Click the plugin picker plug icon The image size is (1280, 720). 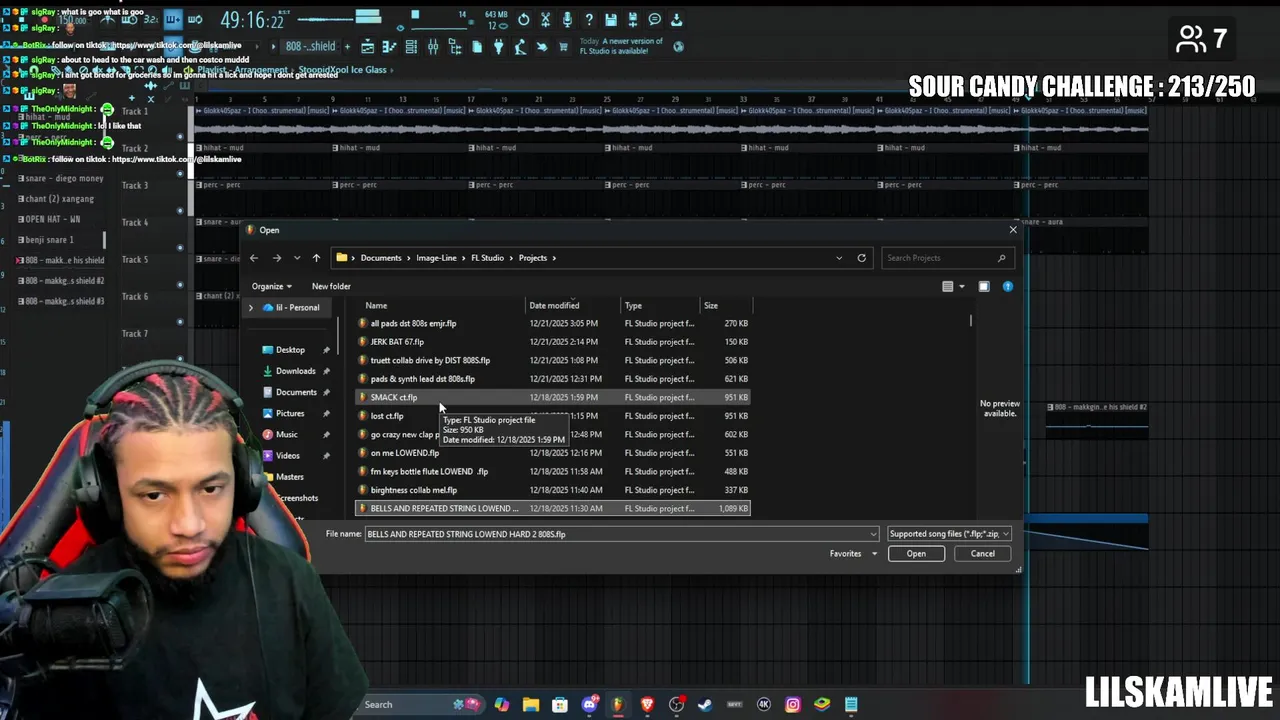click(x=498, y=47)
